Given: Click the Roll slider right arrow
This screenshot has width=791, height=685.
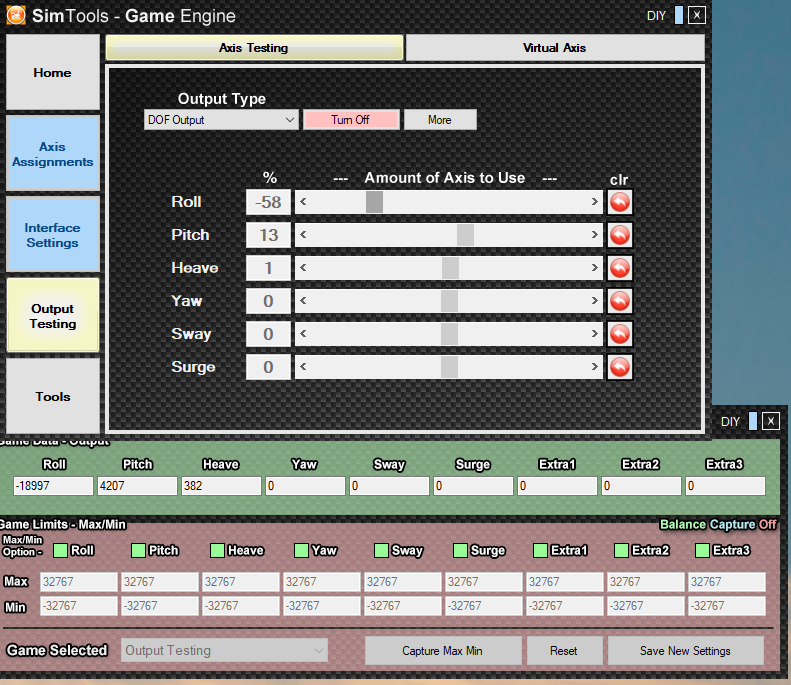Looking at the screenshot, I should [x=594, y=202].
